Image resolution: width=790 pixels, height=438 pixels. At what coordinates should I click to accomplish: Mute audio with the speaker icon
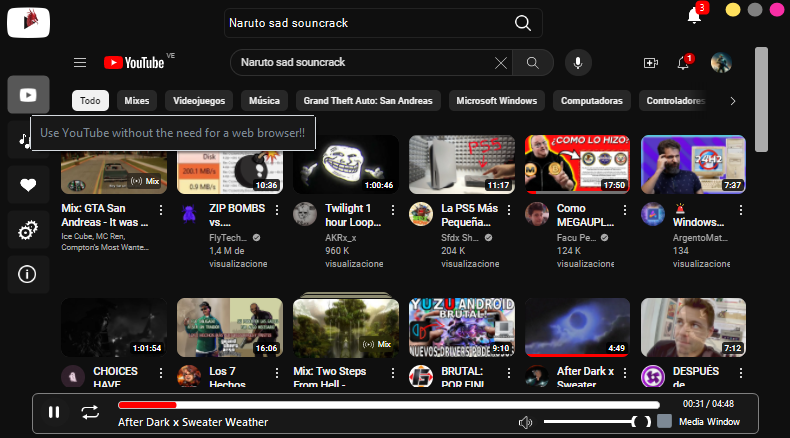[x=525, y=422]
